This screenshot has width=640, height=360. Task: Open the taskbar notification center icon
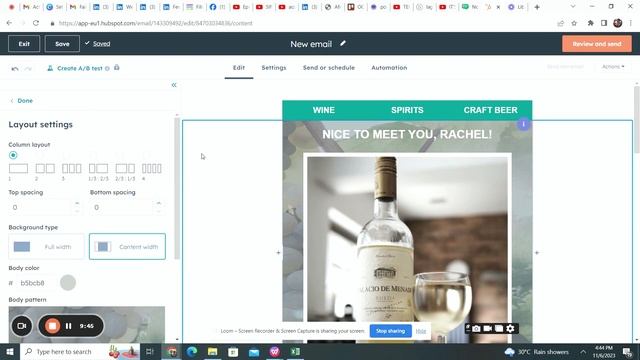pos(627,352)
